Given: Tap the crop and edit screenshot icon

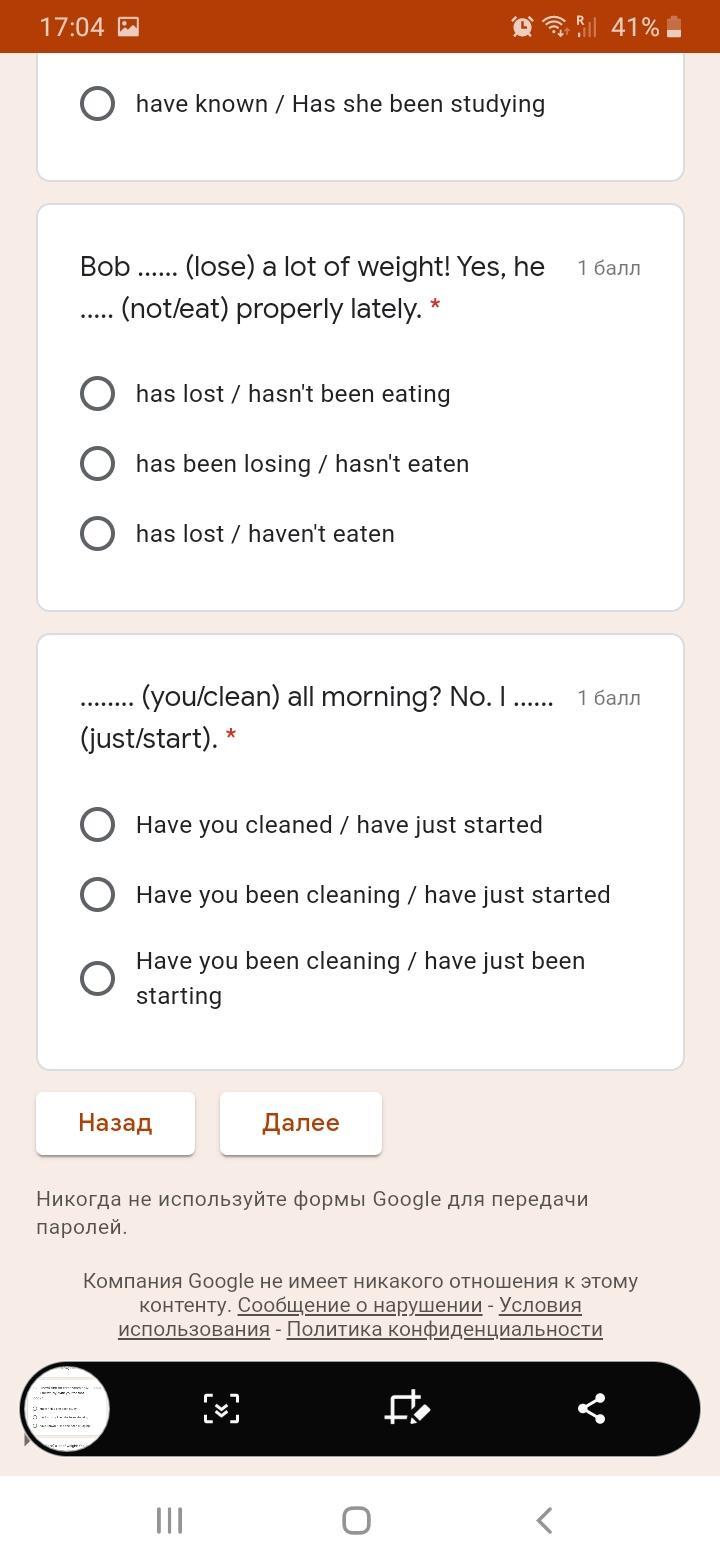Looking at the screenshot, I should tap(406, 1408).
